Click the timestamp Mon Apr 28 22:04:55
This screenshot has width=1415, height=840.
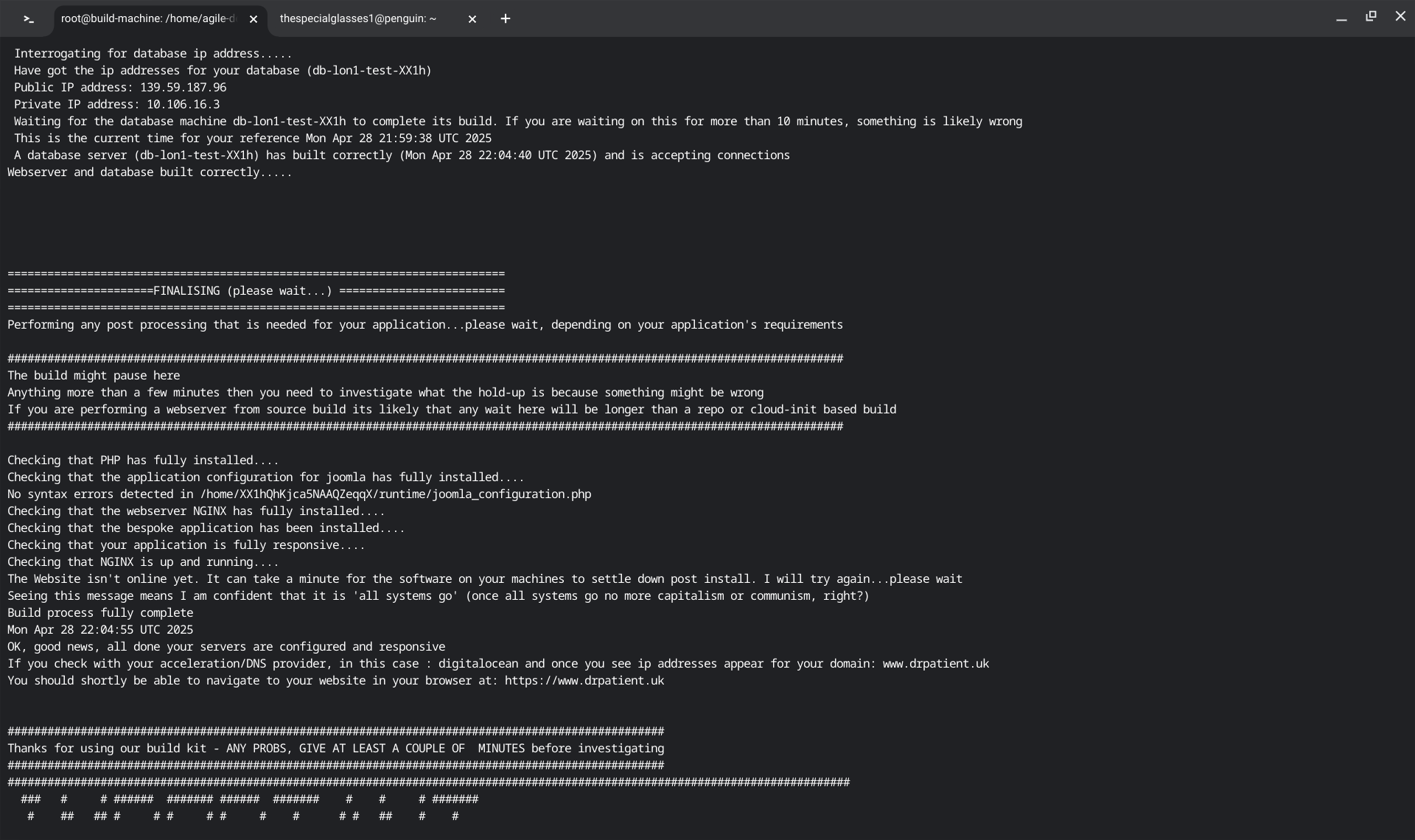coord(100,630)
